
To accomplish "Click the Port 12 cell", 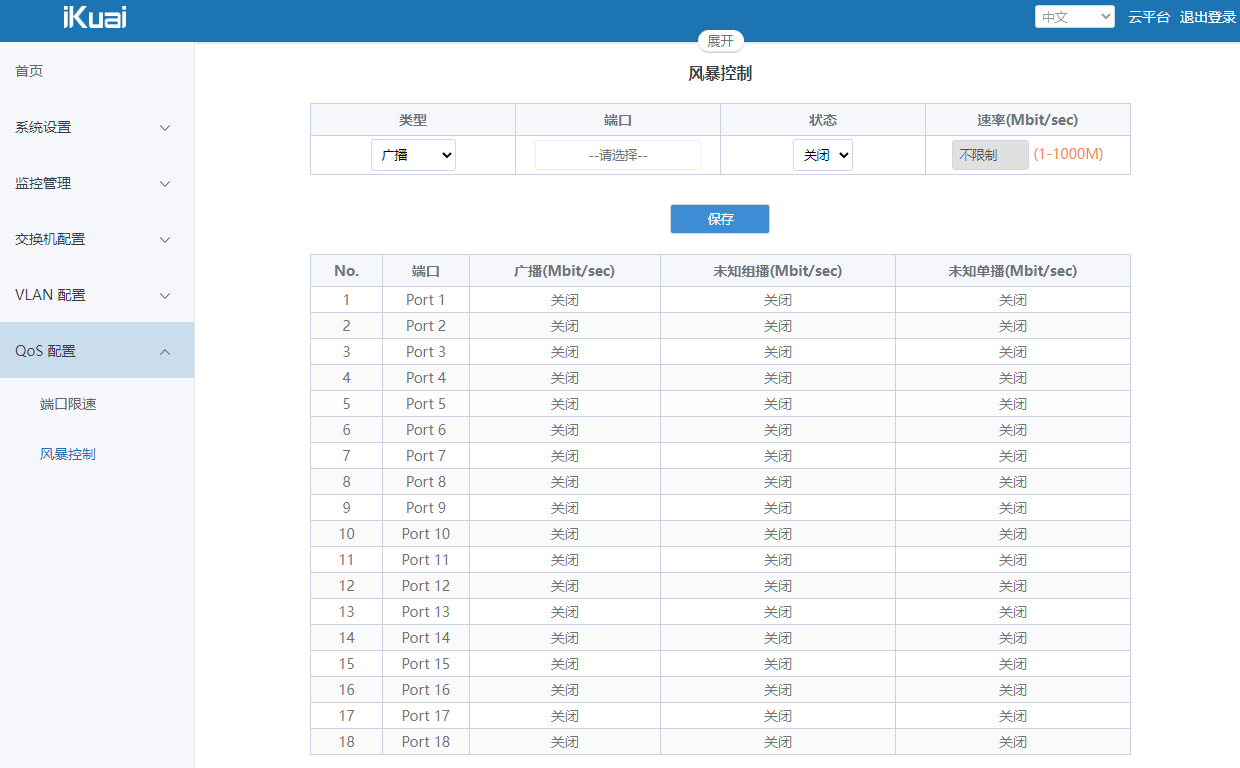I will [426, 586].
